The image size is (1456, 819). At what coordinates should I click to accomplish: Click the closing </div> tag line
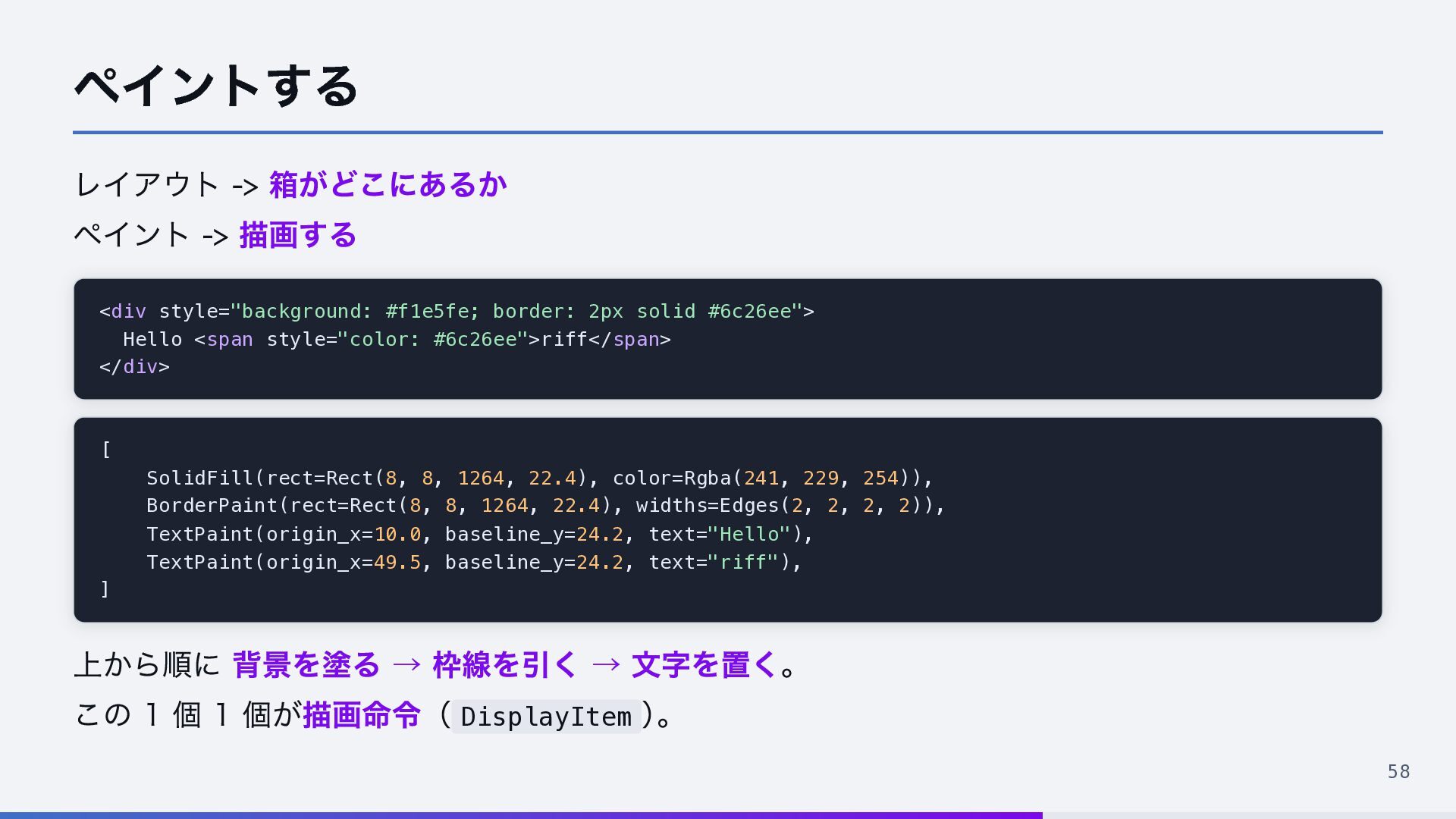(134, 367)
